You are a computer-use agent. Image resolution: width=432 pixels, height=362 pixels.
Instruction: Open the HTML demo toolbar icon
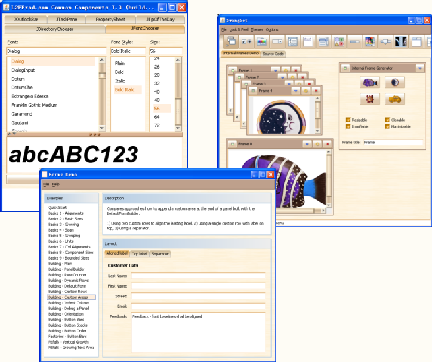[x=308, y=42]
